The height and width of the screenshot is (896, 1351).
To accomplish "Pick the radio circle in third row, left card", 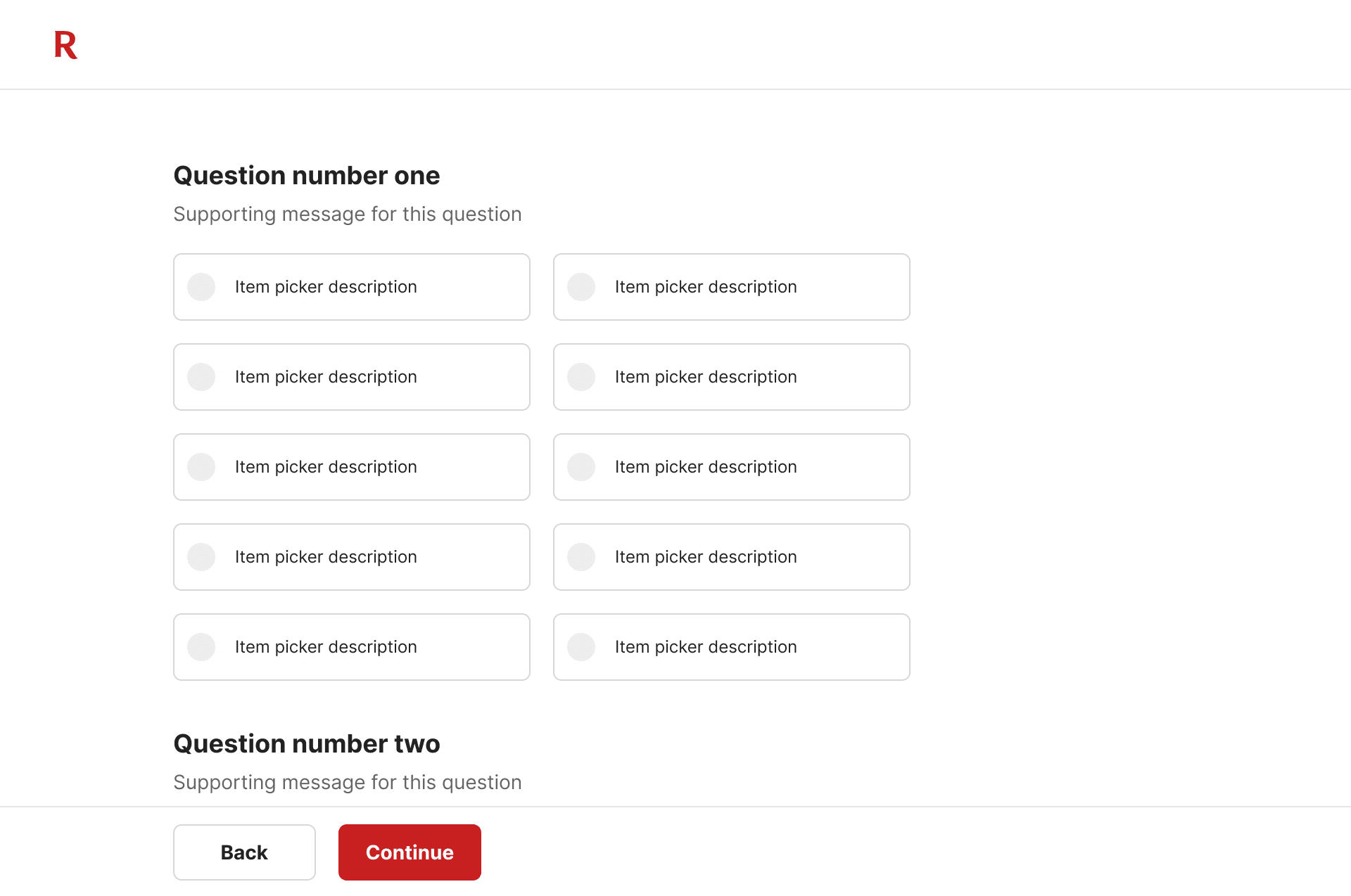I will tap(201, 467).
